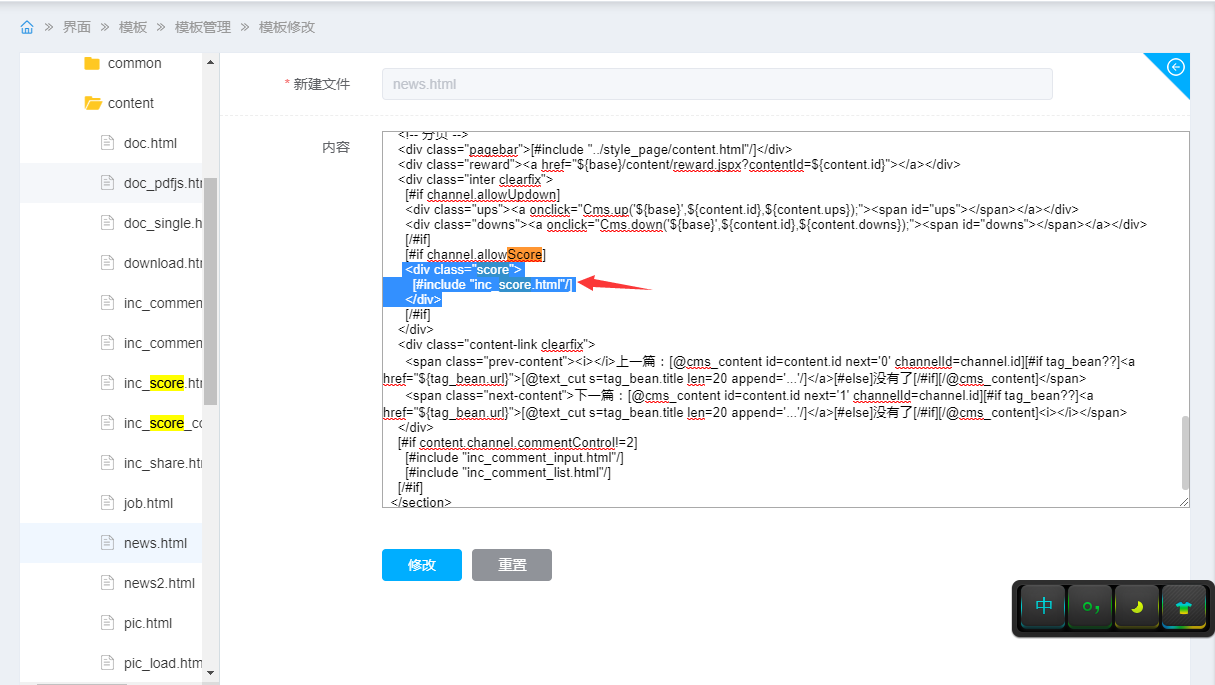
Task: Expand the common folder
Action: click(x=93, y=63)
